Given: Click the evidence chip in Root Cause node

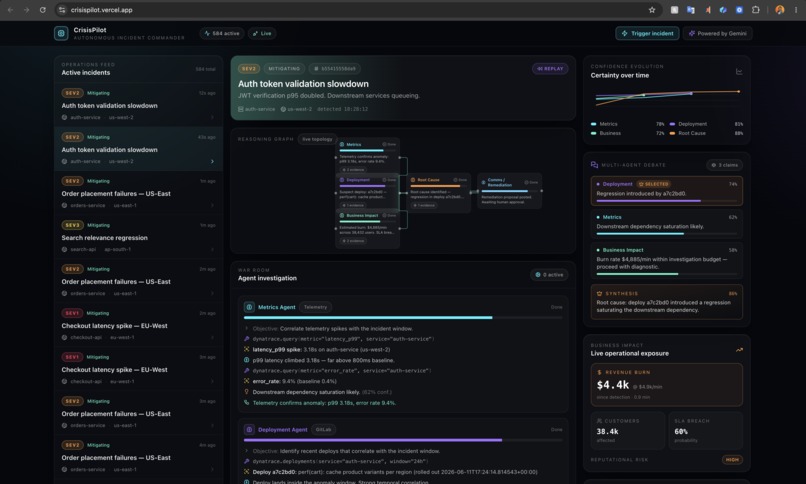Looking at the screenshot, I should point(424,206).
